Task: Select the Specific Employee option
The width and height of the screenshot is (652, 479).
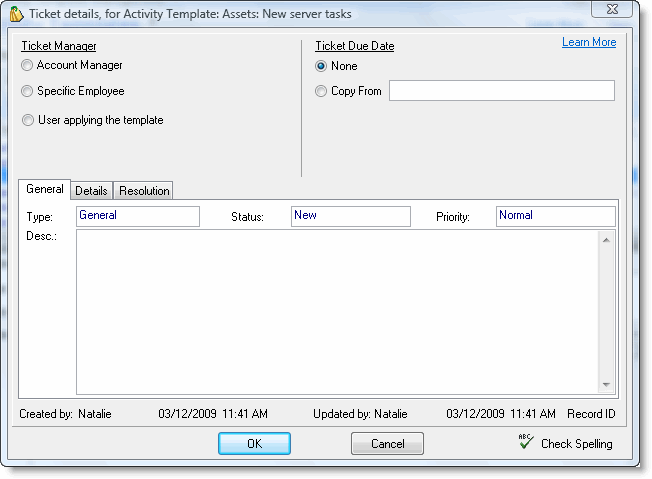Action: 27,91
